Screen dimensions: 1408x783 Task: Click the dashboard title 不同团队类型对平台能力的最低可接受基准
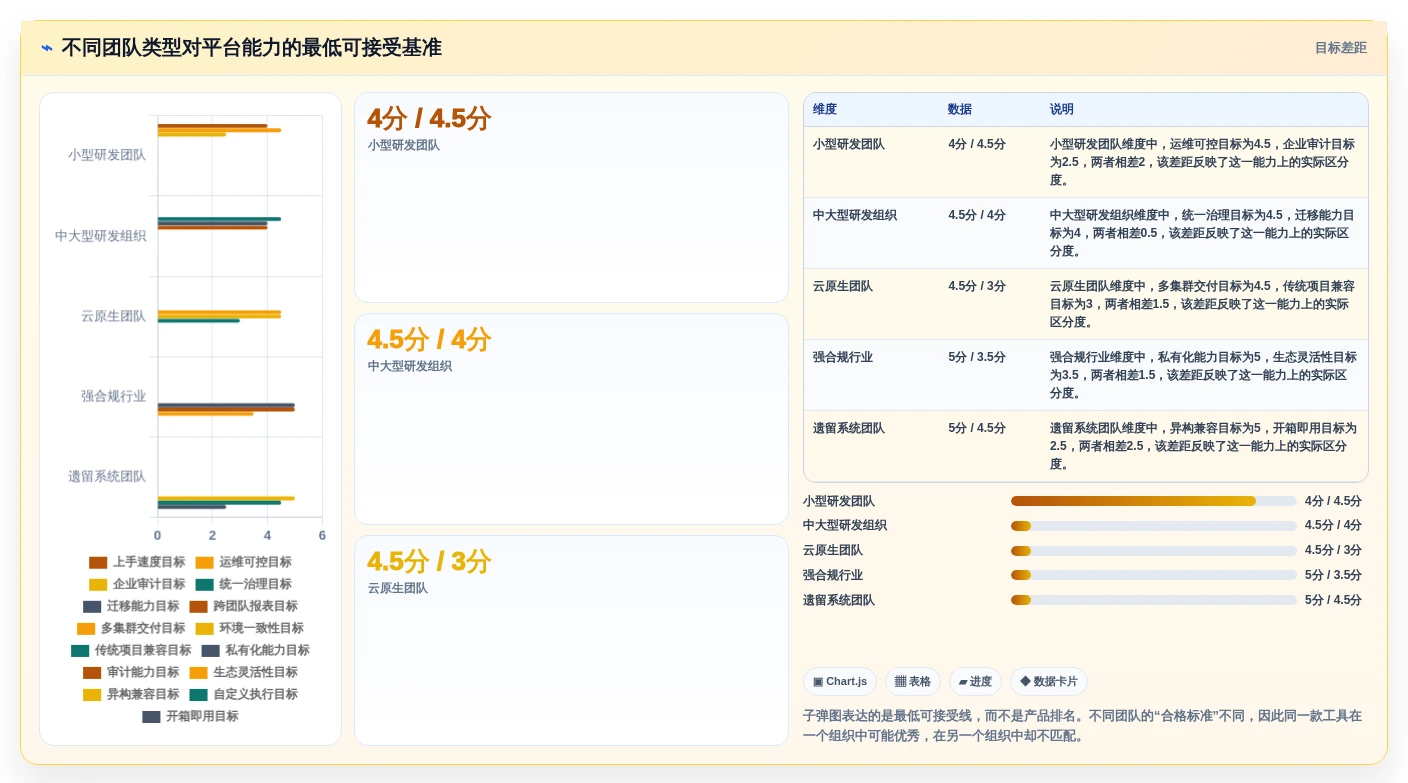click(x=251, y=48)
